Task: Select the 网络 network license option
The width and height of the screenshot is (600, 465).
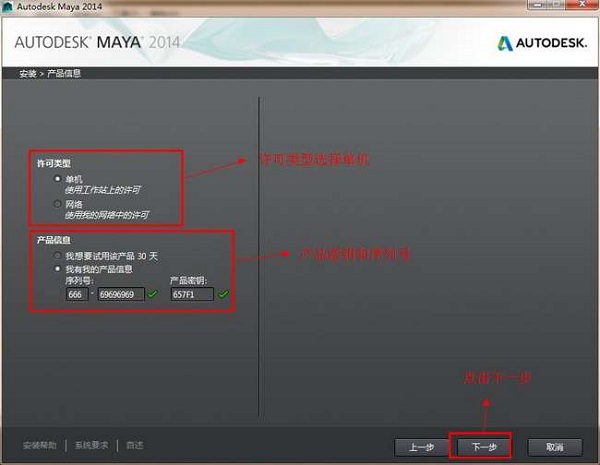Action: [57, 204]
